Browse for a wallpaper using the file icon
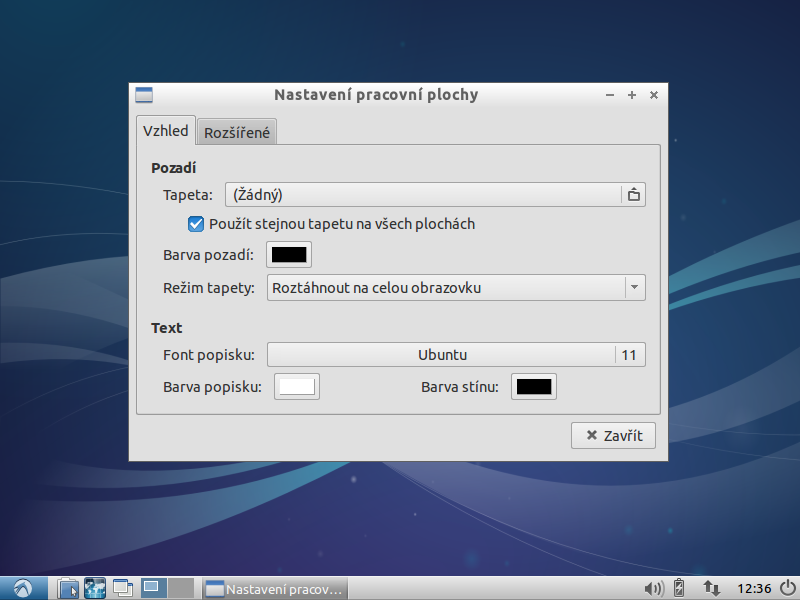This screenshot has width=800, height=600. [633, 194]
